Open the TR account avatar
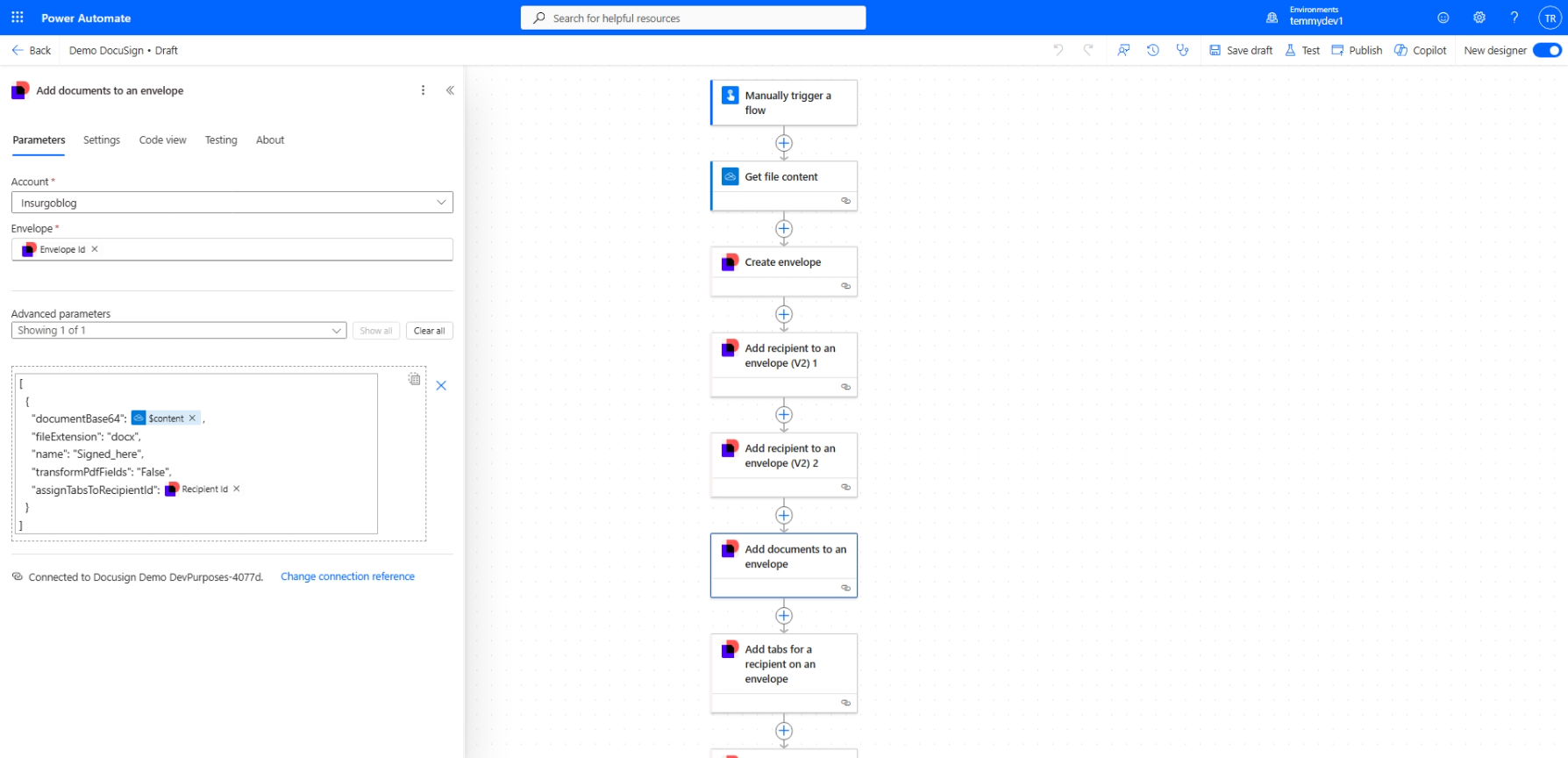This screenshot has height=758, width=1568. [1550, 18]
